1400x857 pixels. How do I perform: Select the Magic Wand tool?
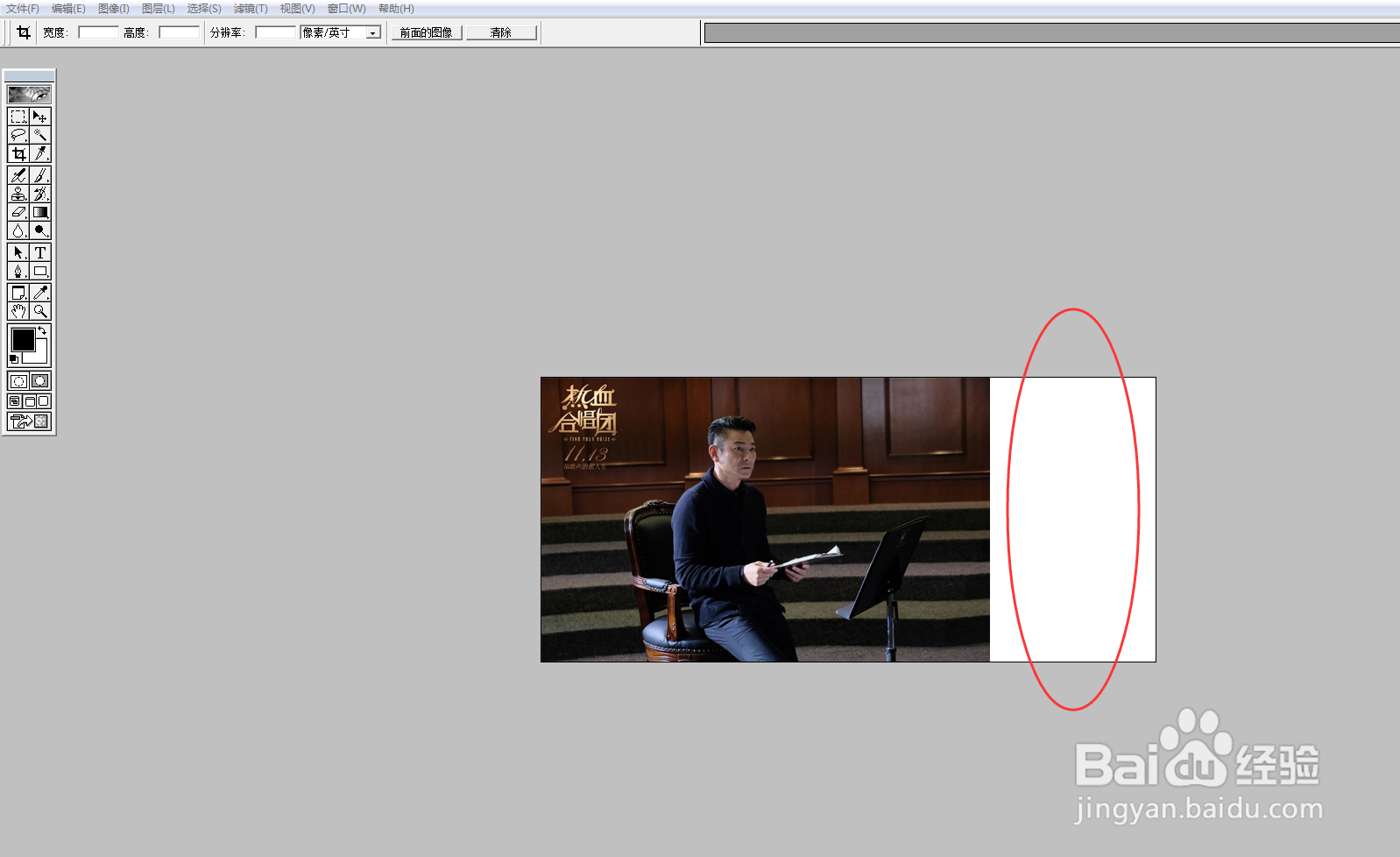40,135
